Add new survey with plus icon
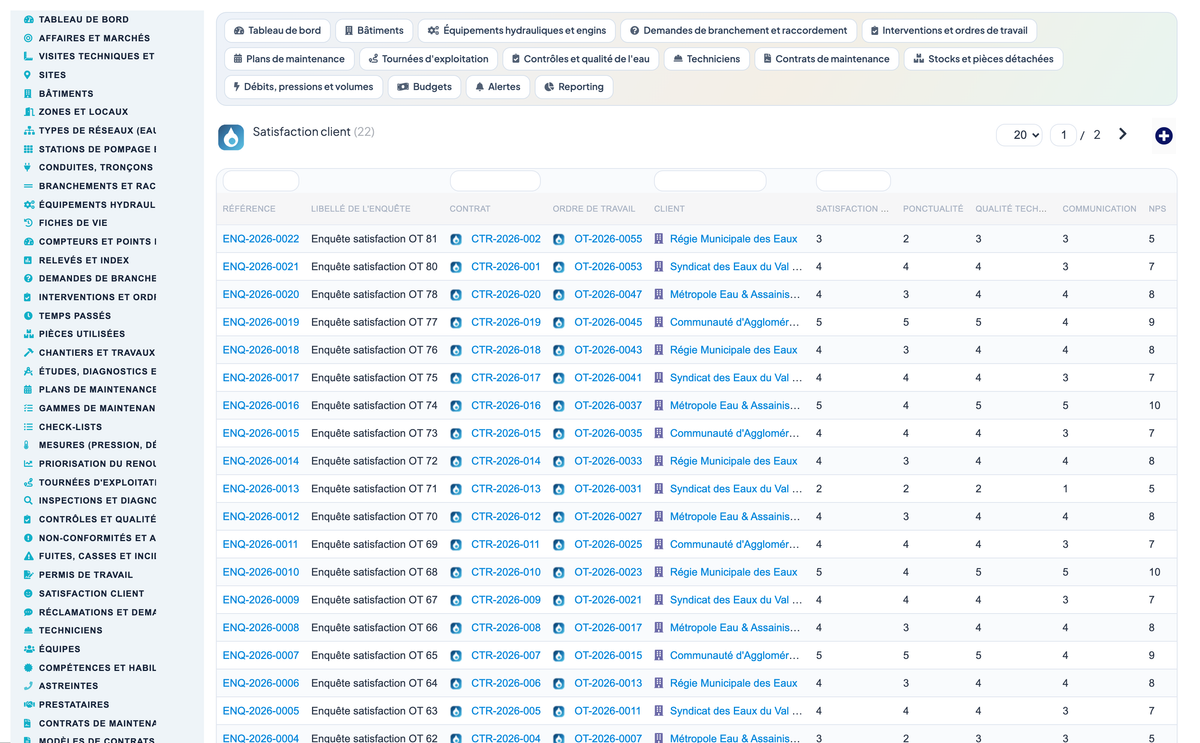The width and height of the screenshot is (1200, 743). pos(1163,136)
